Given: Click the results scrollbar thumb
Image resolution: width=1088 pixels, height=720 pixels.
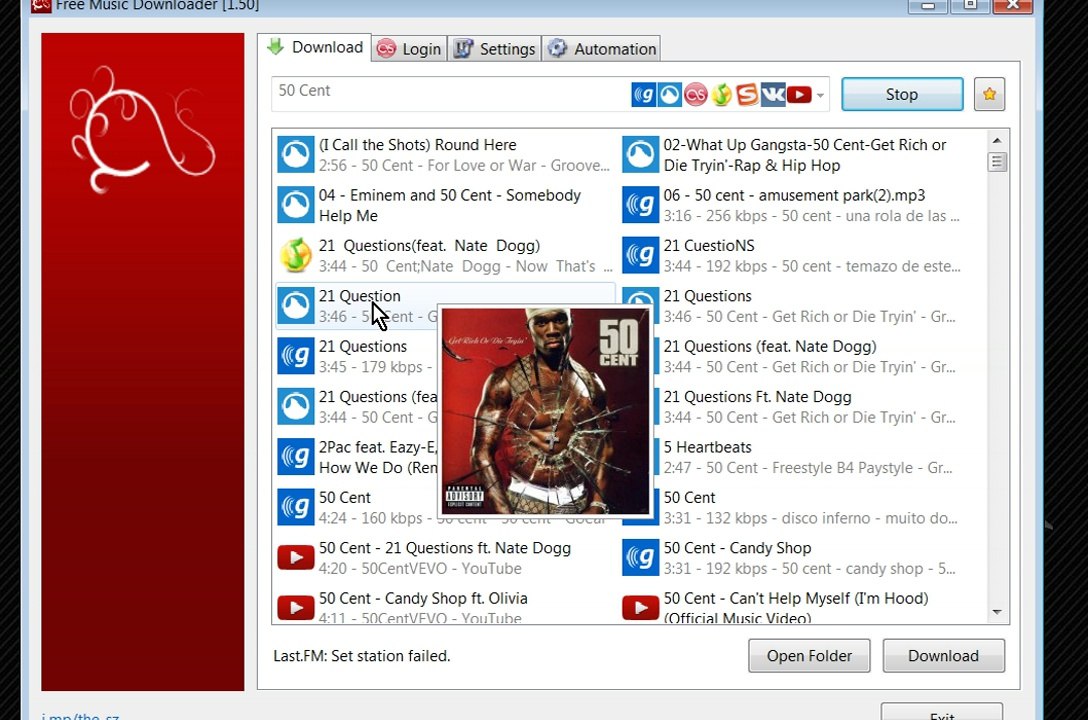Looking at the screenshot, I should click(x=997, y=162).
